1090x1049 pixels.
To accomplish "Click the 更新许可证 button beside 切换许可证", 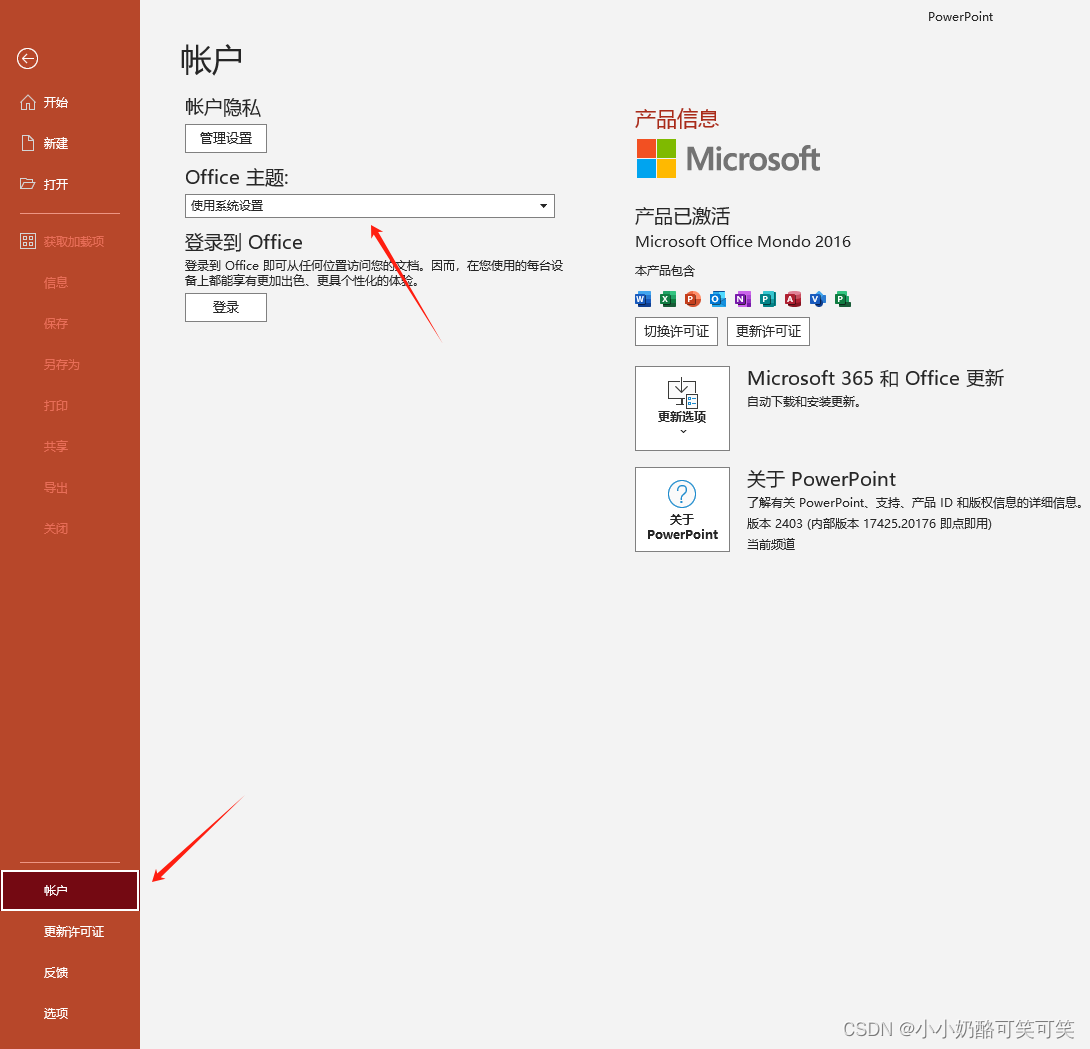I will coord(768,331).
